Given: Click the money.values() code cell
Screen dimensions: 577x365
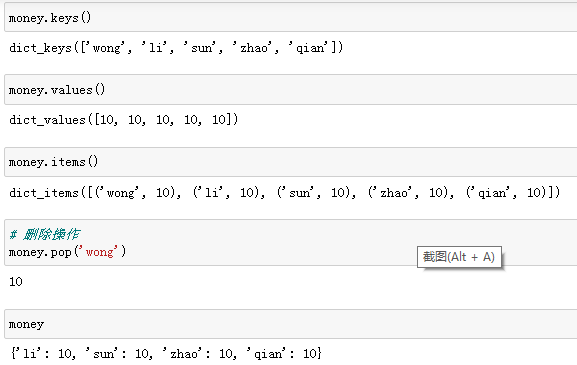Looking at the screenshot, I should pos(291,89).
